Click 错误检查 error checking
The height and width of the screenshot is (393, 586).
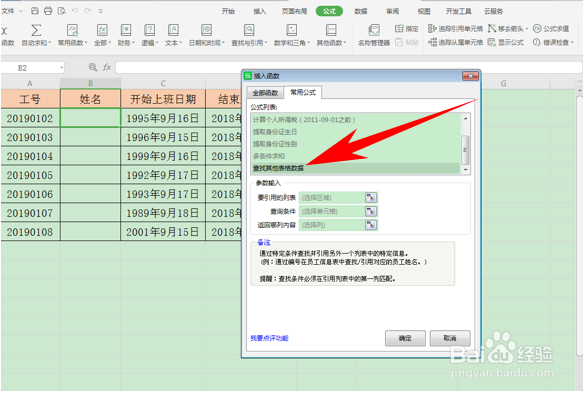pos(551,42)
